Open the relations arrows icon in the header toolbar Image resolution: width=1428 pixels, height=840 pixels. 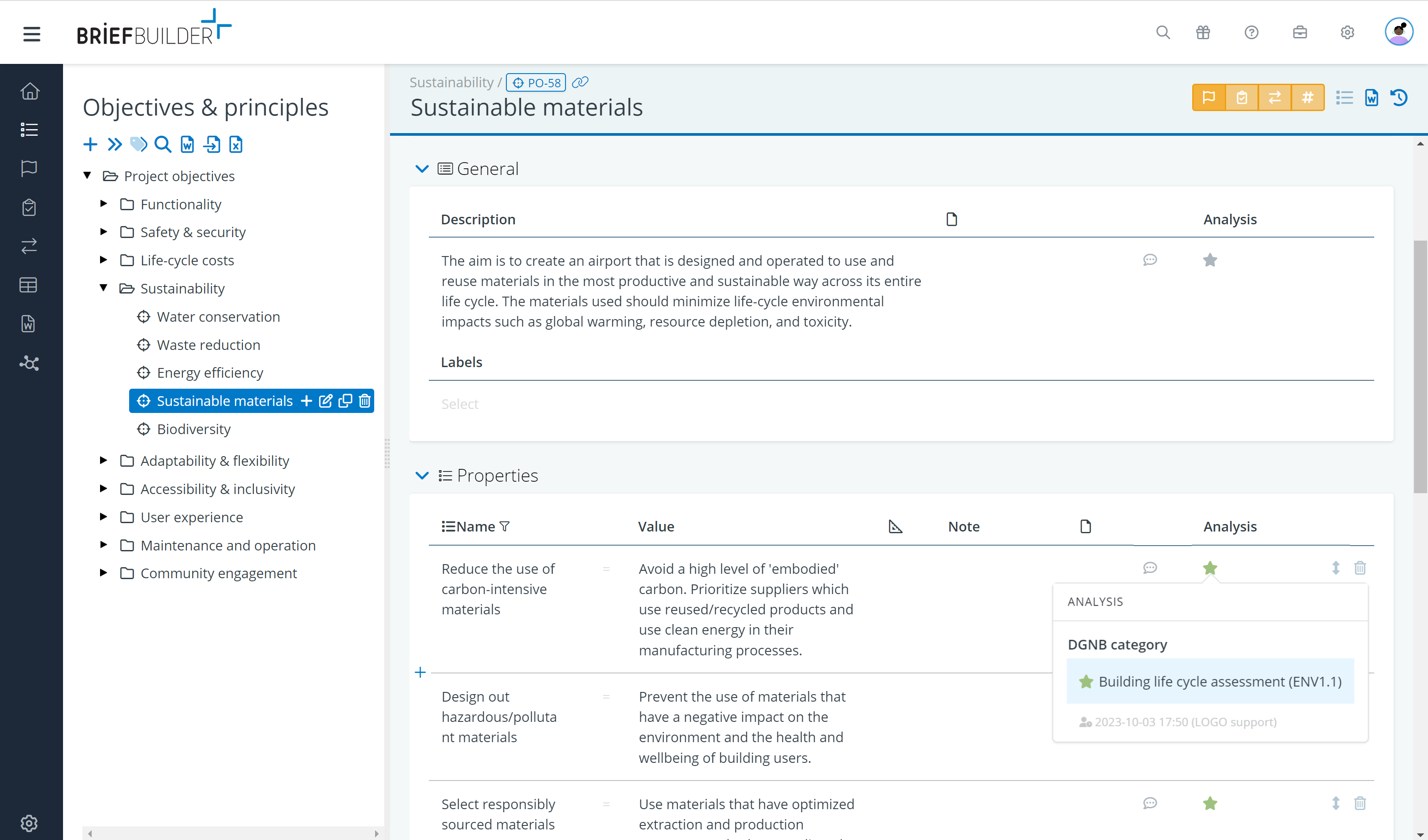tap(1275, 97)
